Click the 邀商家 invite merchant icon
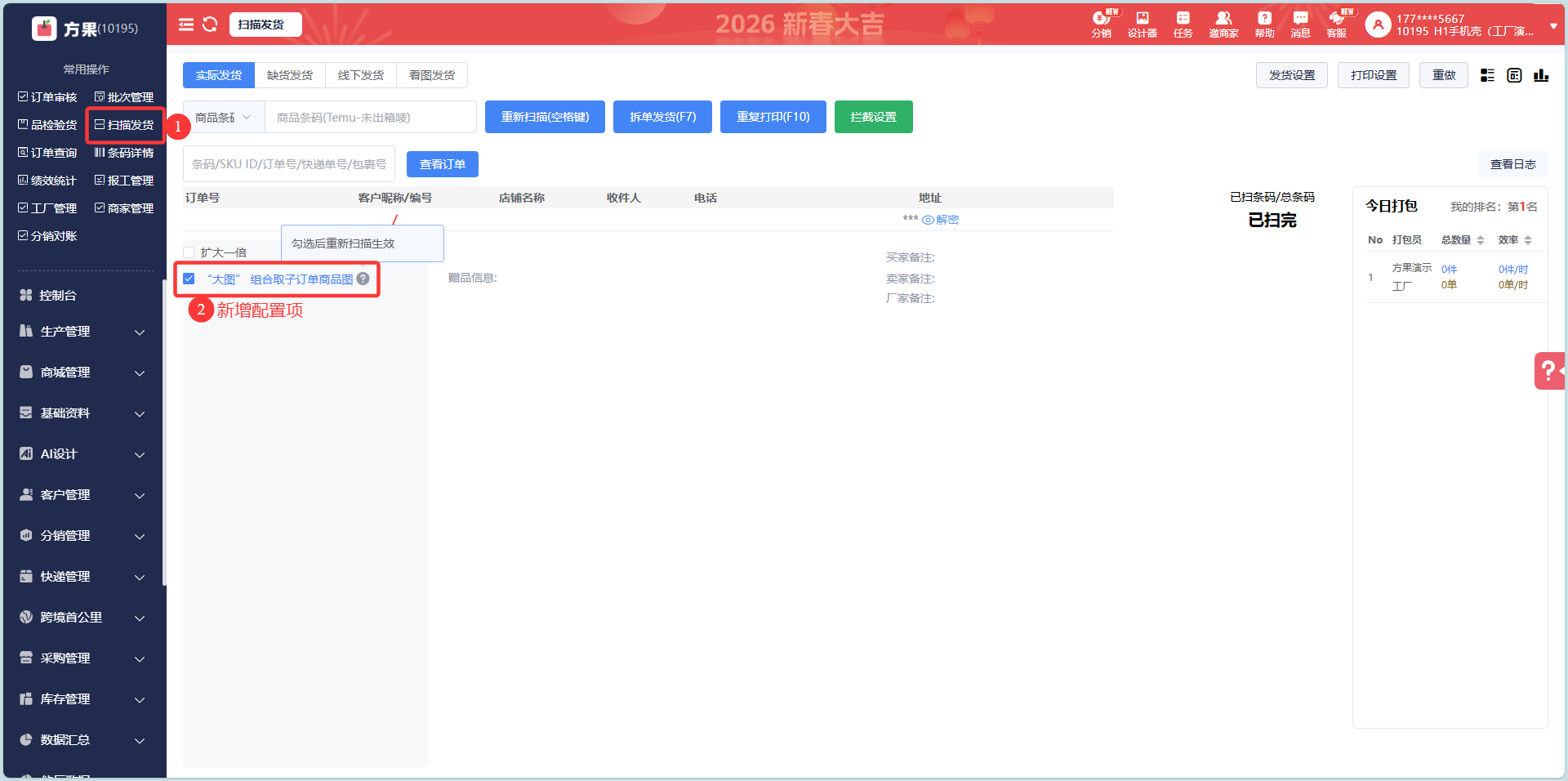This screenshot has height=781, width=1568. pyautogui.click(x=1223, y=25)
